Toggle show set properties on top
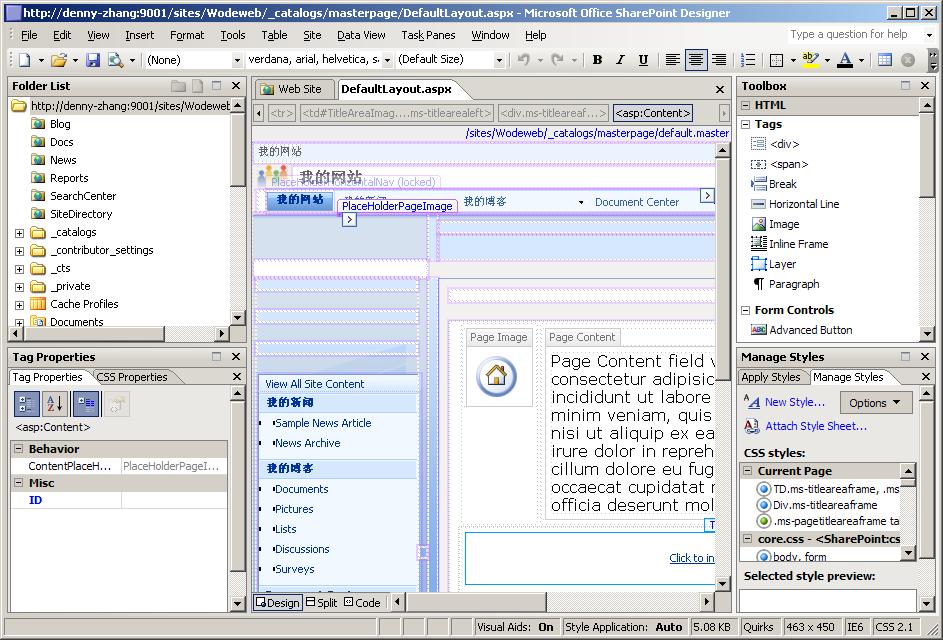The width and height of the screenshot is (943, 640). tap(86, 404)
